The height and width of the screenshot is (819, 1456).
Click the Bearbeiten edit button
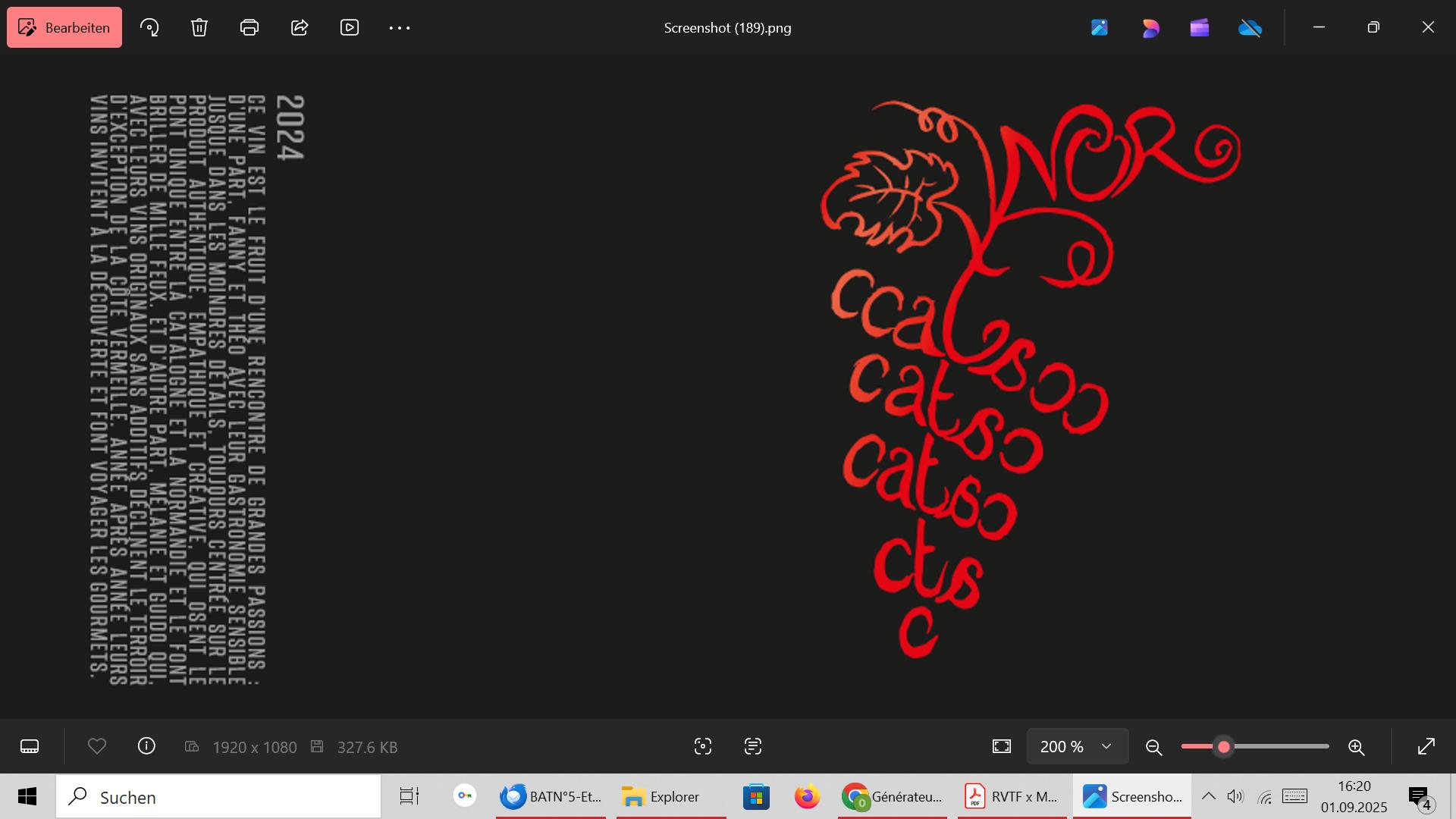pos(64,28)
